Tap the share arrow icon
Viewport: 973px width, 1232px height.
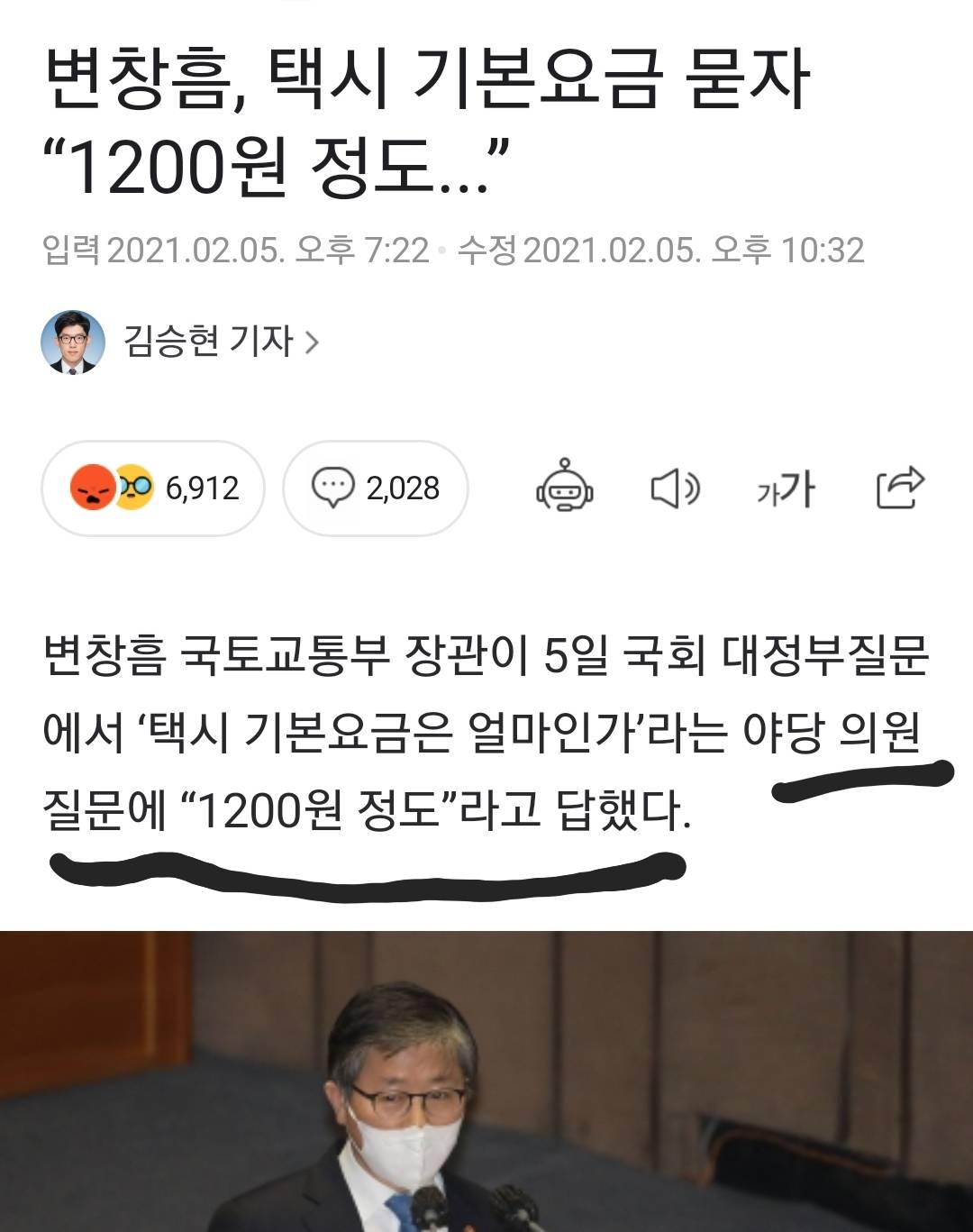pos(900,488)
